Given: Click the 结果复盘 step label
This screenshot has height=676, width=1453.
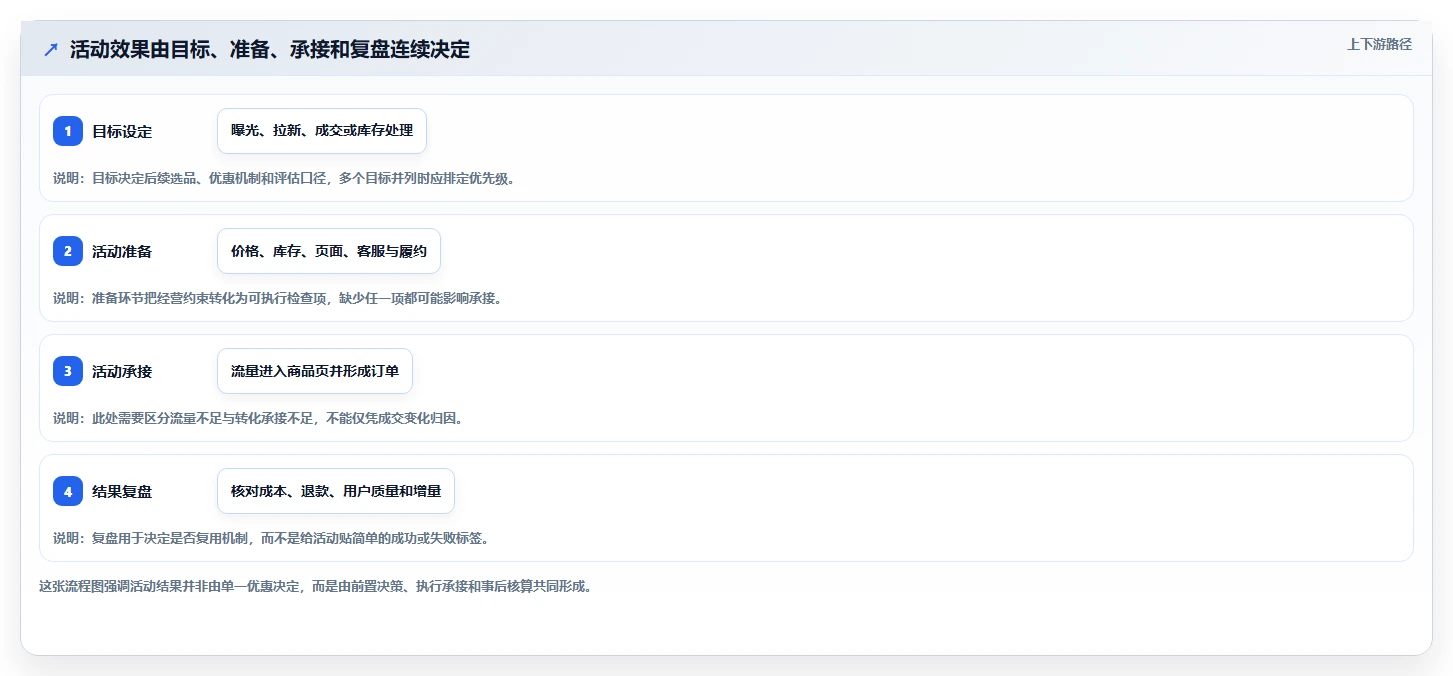Looking at the screenshot, I should tap(122, 491).
